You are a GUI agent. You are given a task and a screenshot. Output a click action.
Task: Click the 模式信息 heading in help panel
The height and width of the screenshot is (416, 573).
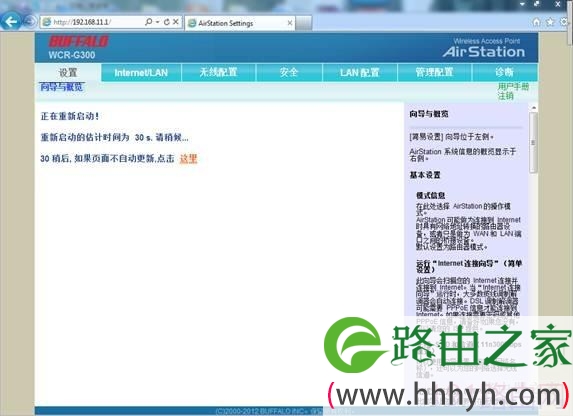430,195
